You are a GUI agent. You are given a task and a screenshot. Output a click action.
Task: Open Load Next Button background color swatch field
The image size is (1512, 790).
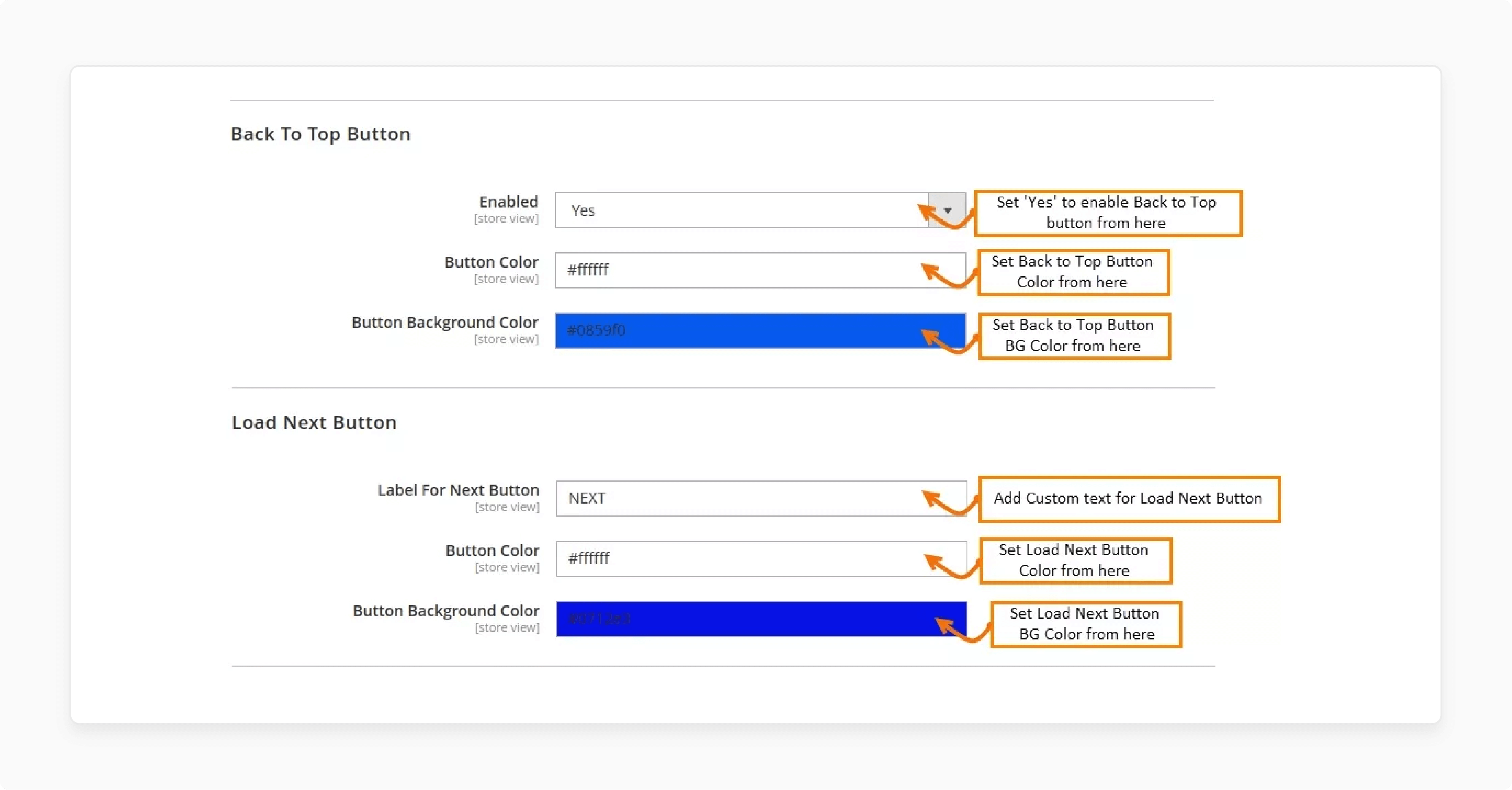(x=761, y=619)
